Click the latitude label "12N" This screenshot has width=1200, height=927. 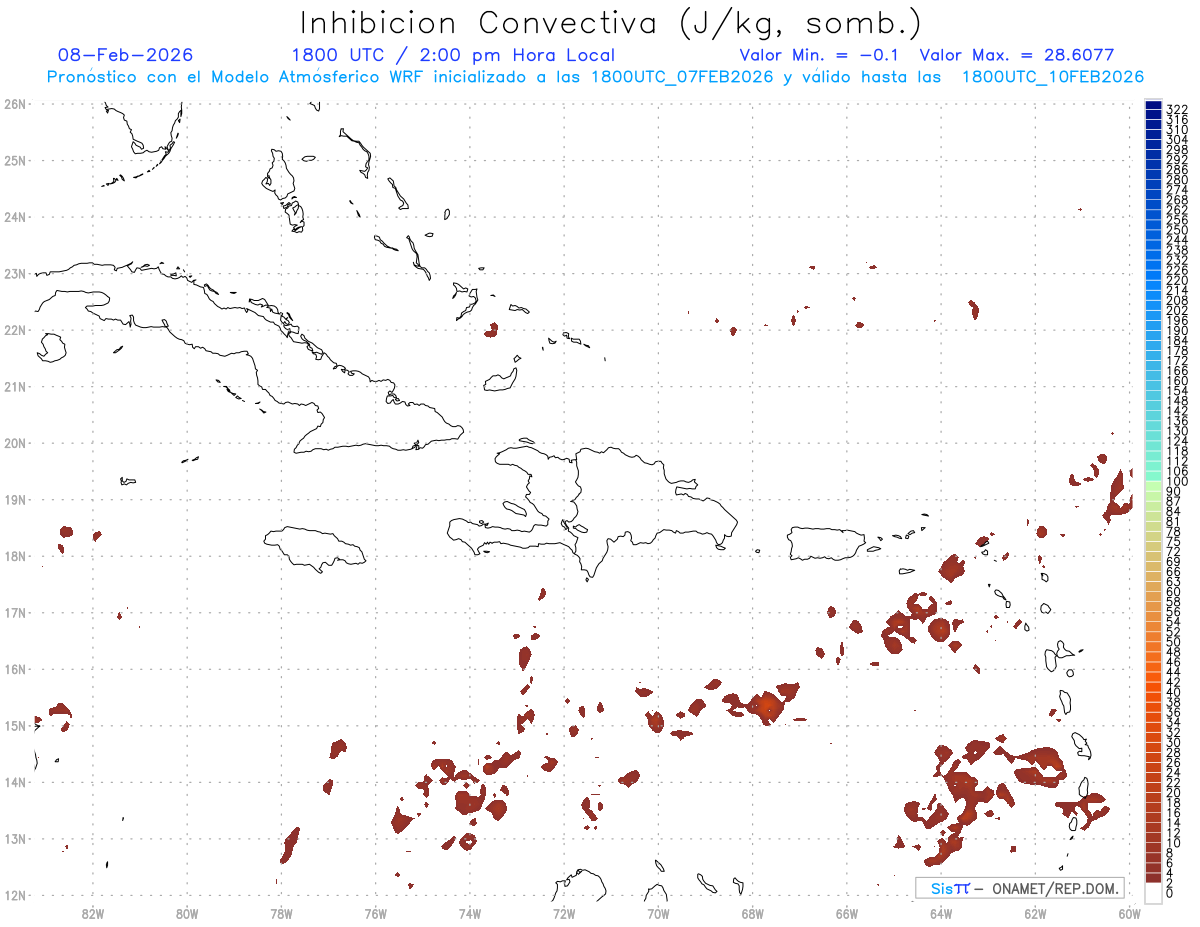pyautogui.click(x=14, y=895)
